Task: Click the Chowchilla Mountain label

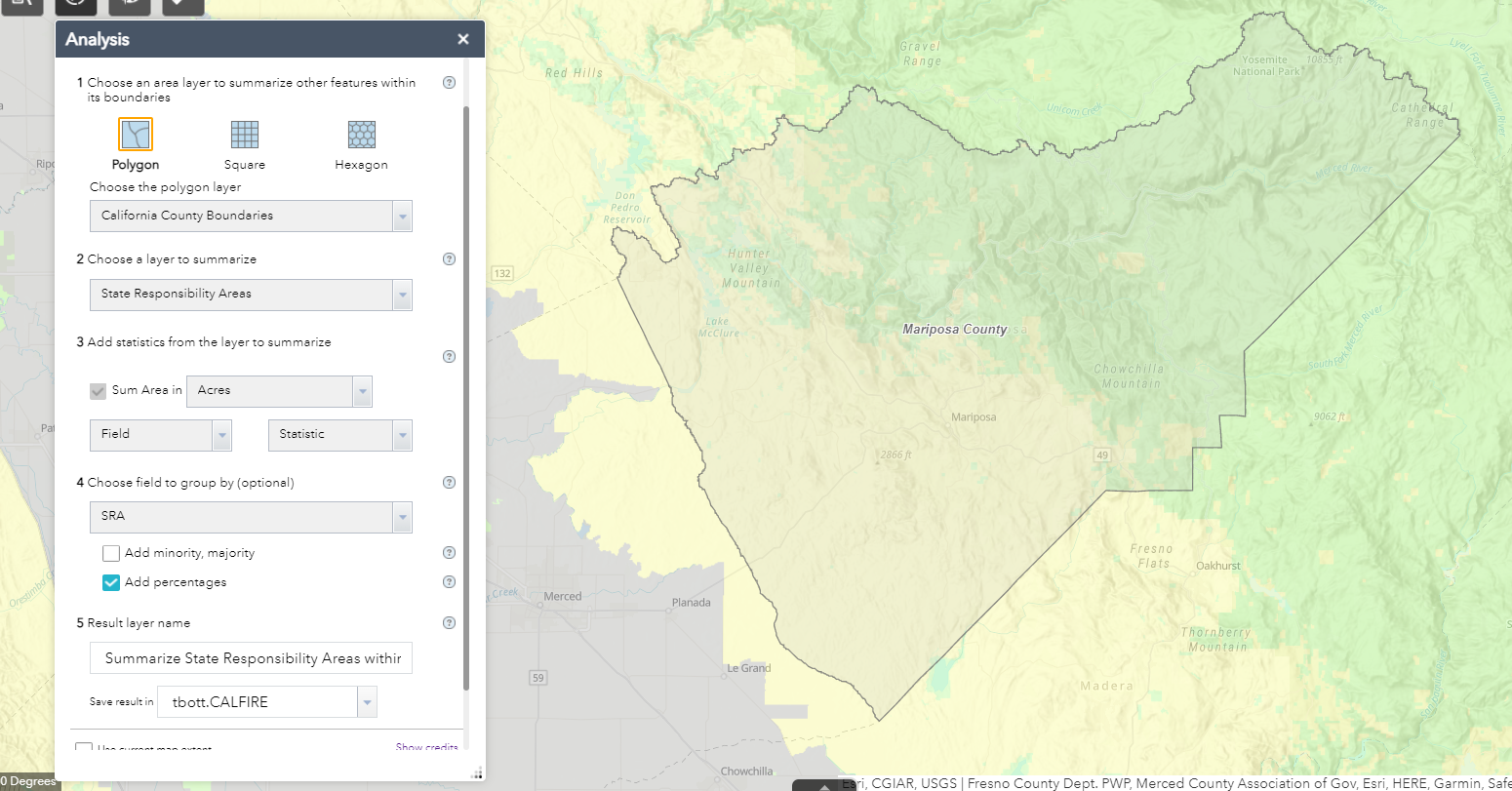Action: coord(1129,376)
